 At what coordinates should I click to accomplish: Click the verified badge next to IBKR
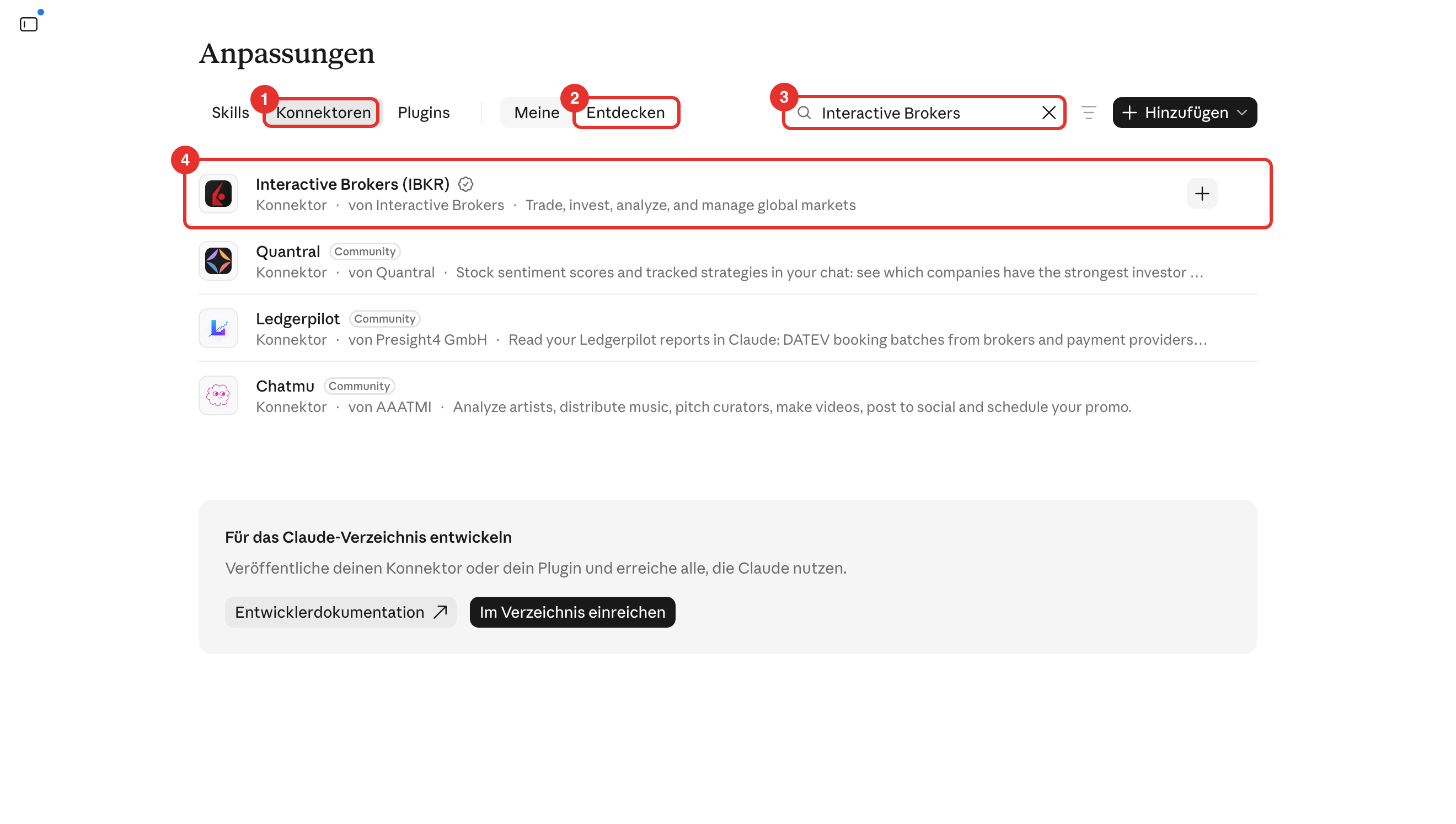pos(465,184)
